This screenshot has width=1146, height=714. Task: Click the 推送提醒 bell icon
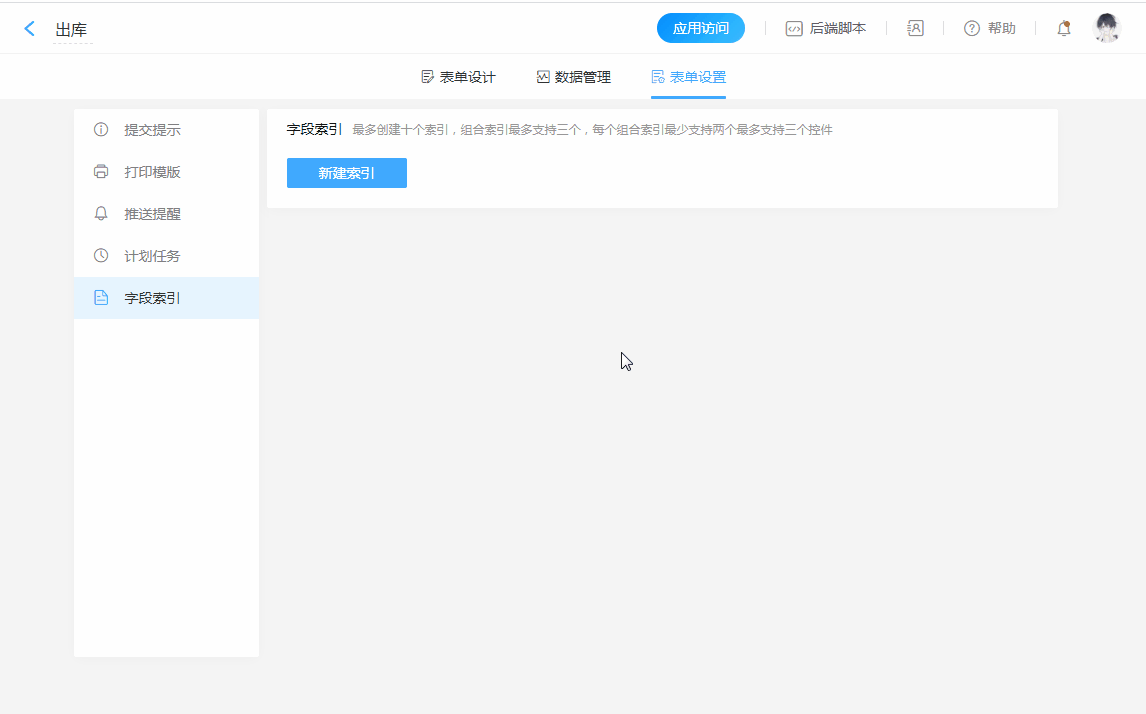click(101, 214)
